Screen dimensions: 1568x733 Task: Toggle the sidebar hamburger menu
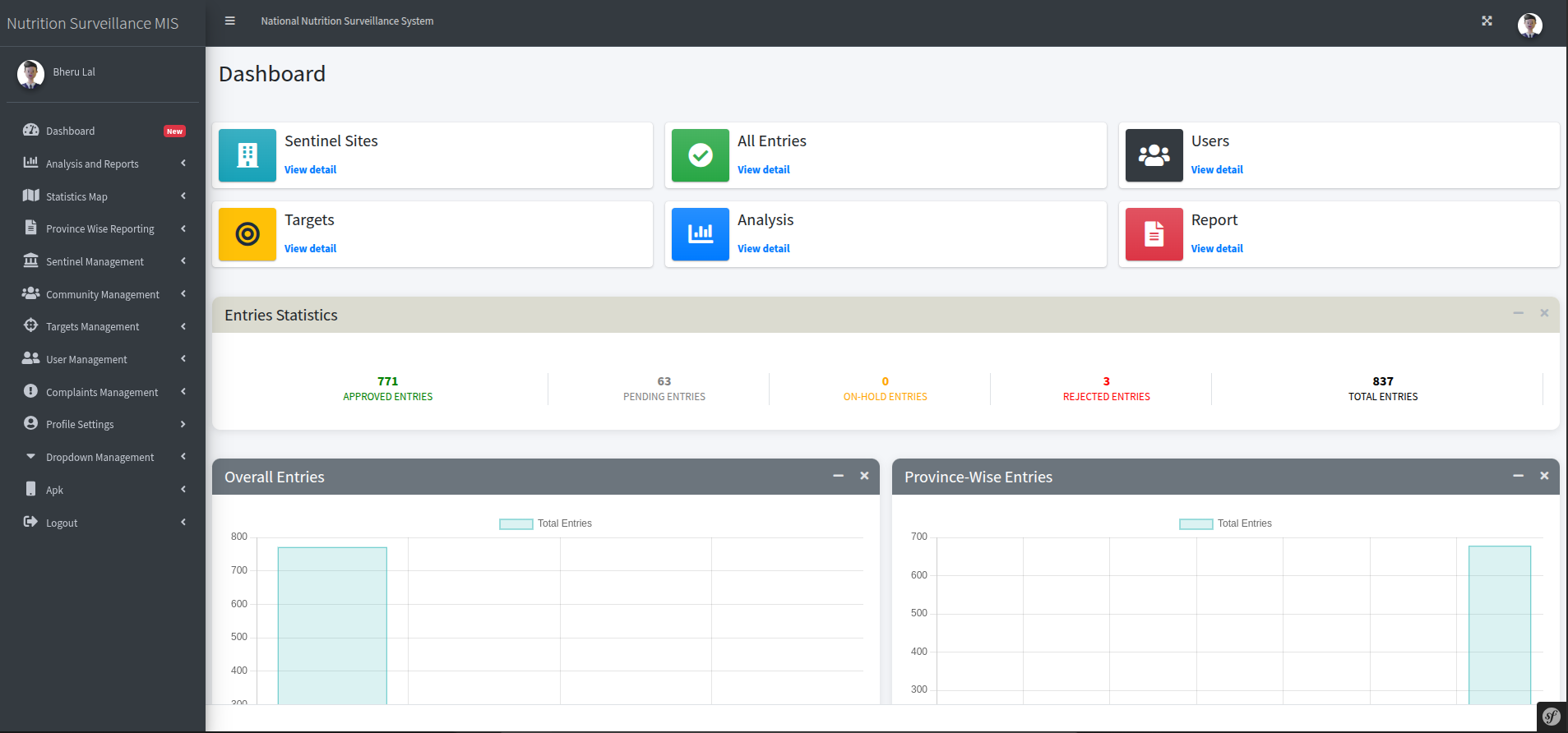point(230,21)
